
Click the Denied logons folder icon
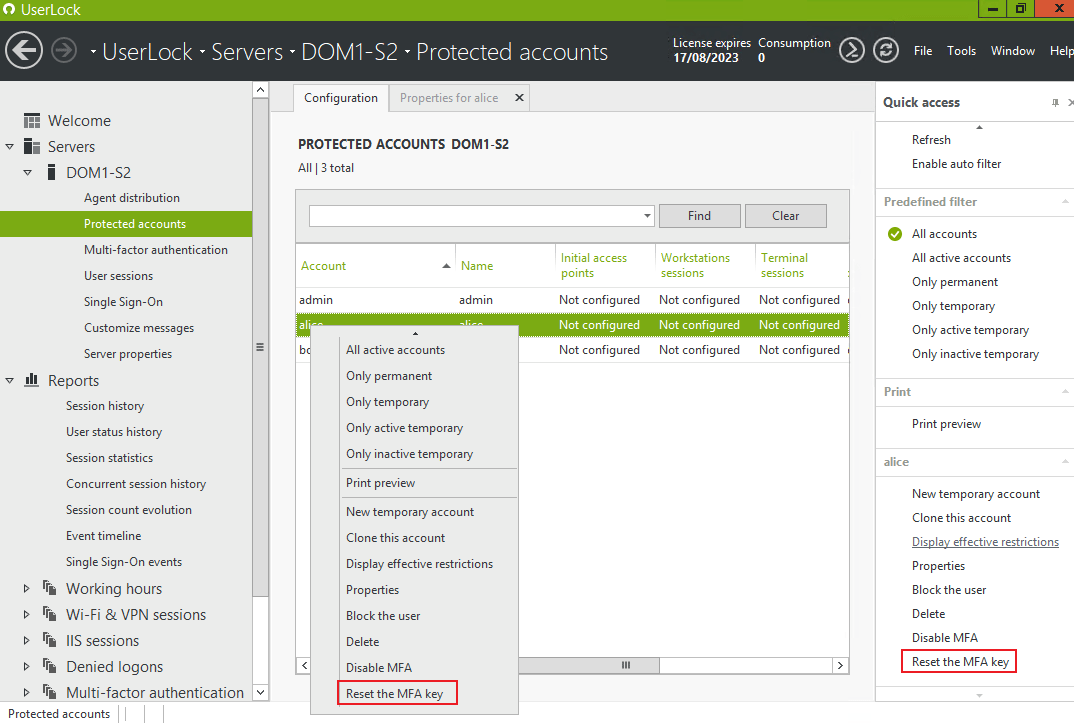[50, 666]
